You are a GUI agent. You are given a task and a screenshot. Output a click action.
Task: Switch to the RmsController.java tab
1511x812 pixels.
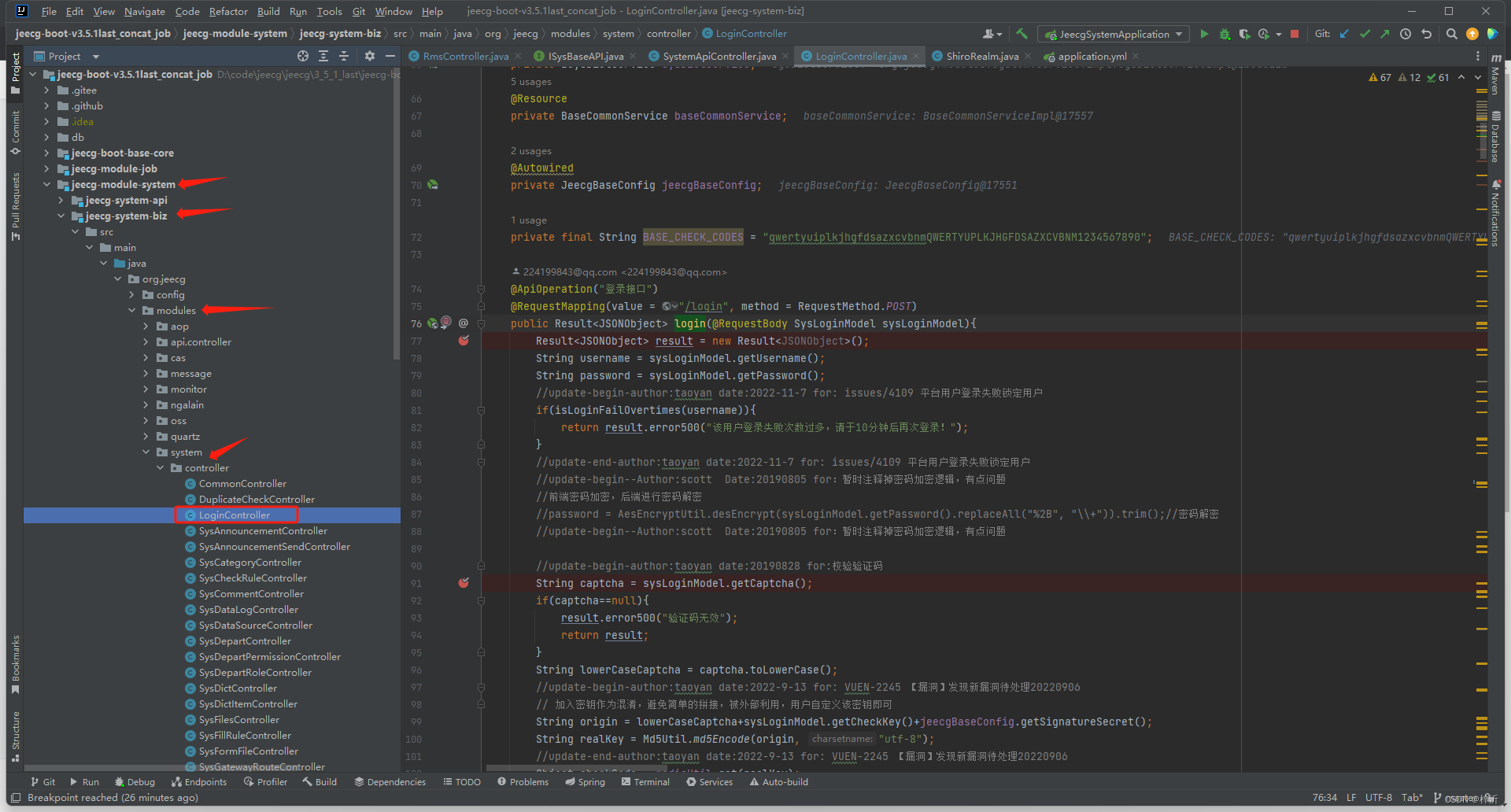pos(465,56)
